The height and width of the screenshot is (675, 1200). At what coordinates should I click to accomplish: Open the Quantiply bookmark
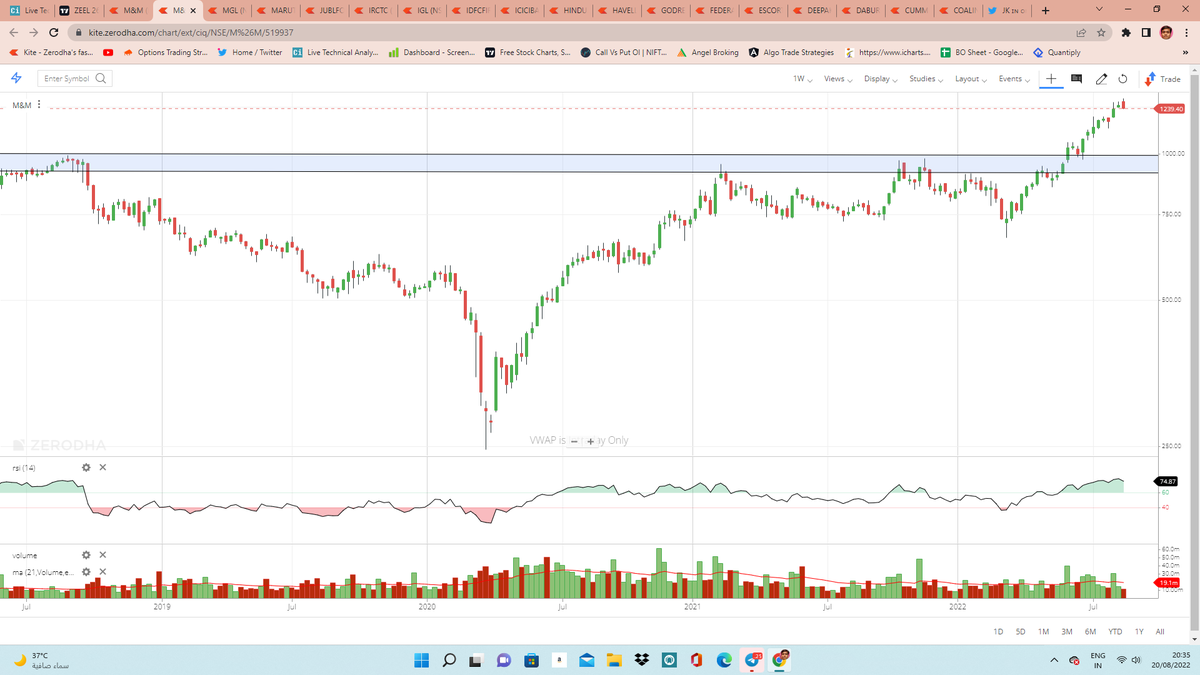tap(1057, 52)
